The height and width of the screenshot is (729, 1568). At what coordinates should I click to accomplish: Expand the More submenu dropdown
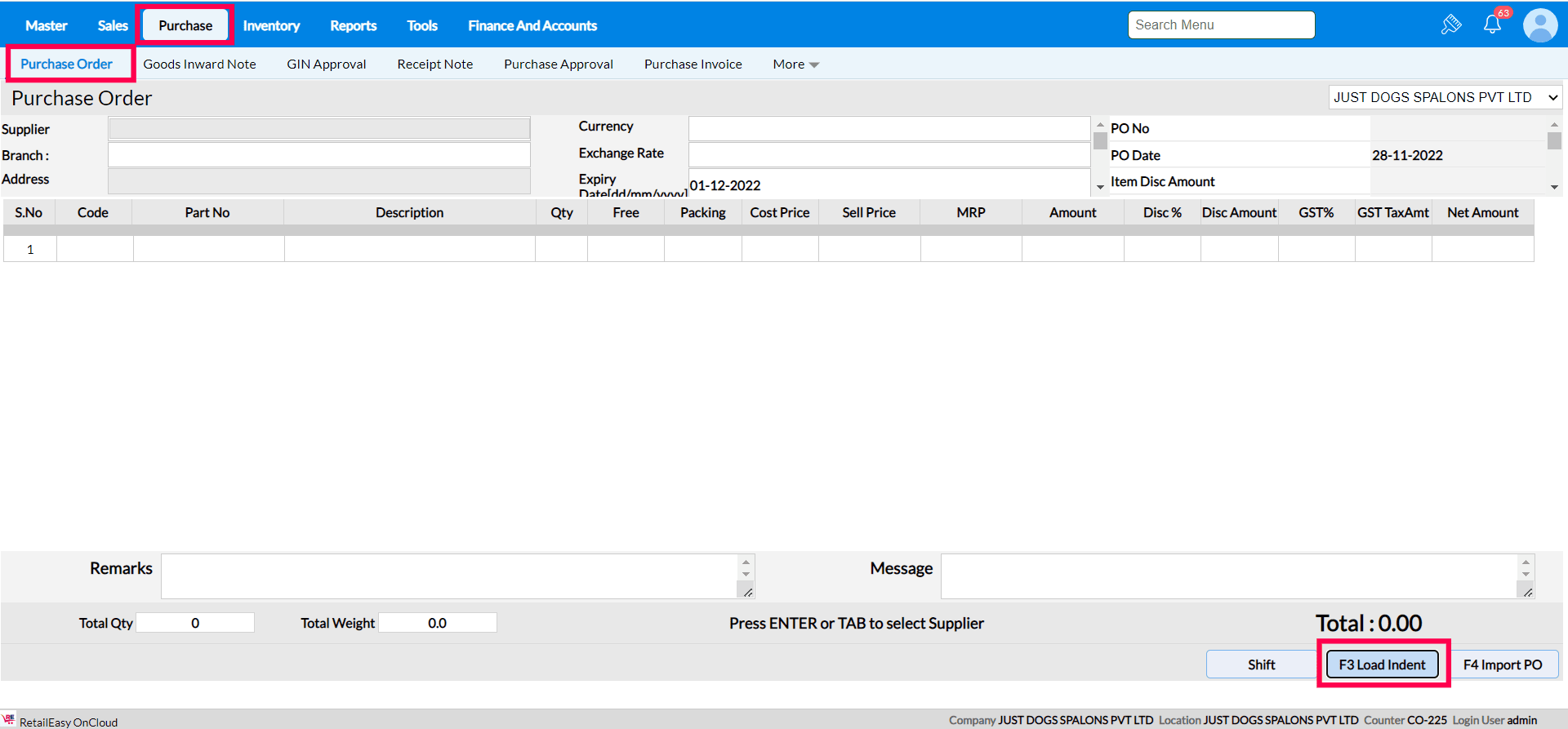point(795,64)
